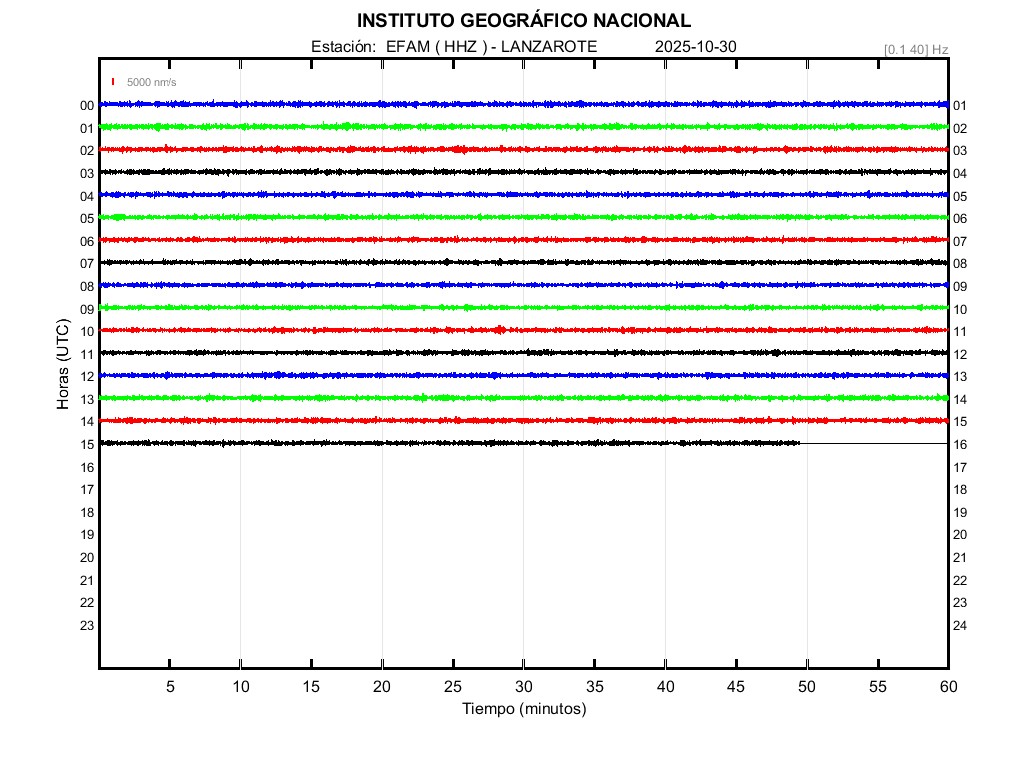This screenshot has width=1024, height=768.
Task: Click the hour 23 label on left axis
Action: click(x=87, y=625)
